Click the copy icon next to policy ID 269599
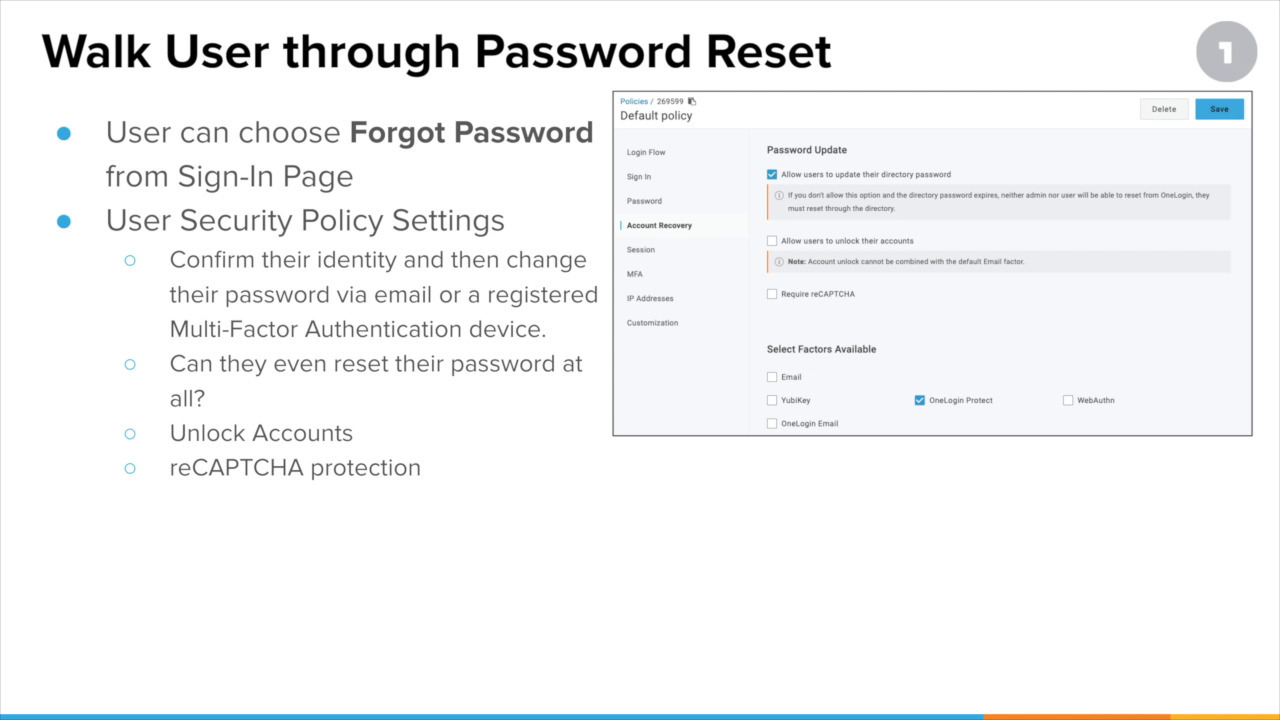The image size is (1280, 720). point(692,101)
